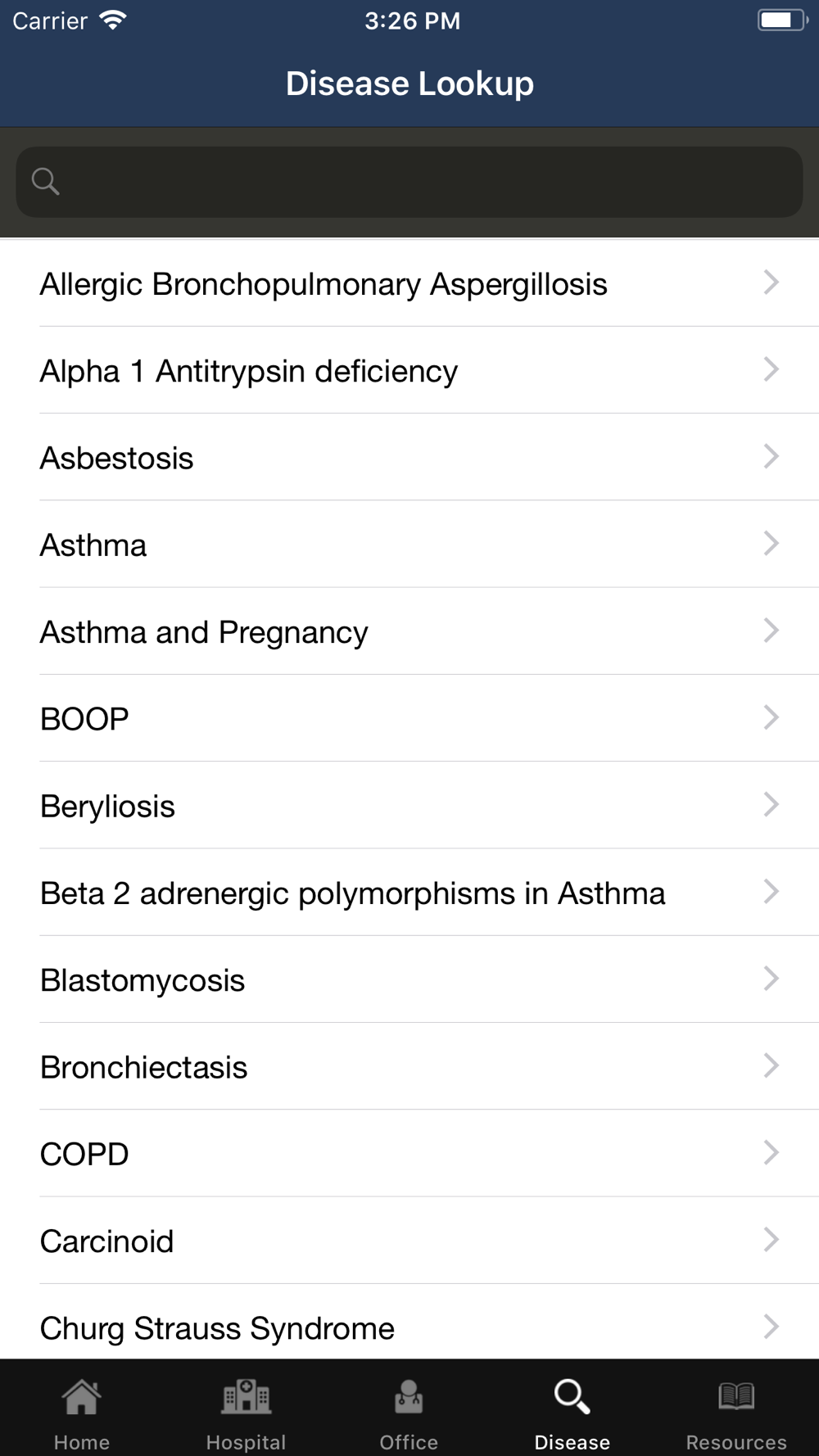Switch to the Resources tab label

pyautogui.click(x=736, y=1442)
